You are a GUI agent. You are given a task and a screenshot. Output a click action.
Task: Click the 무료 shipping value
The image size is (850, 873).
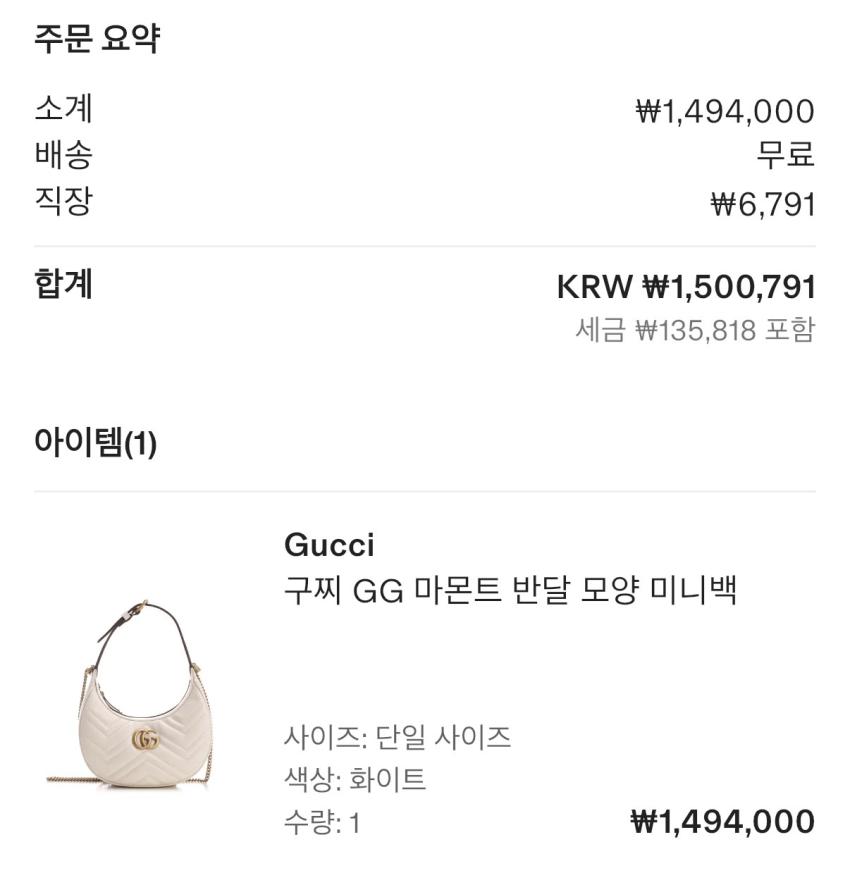pyautogui.click(x=785, y=155)
